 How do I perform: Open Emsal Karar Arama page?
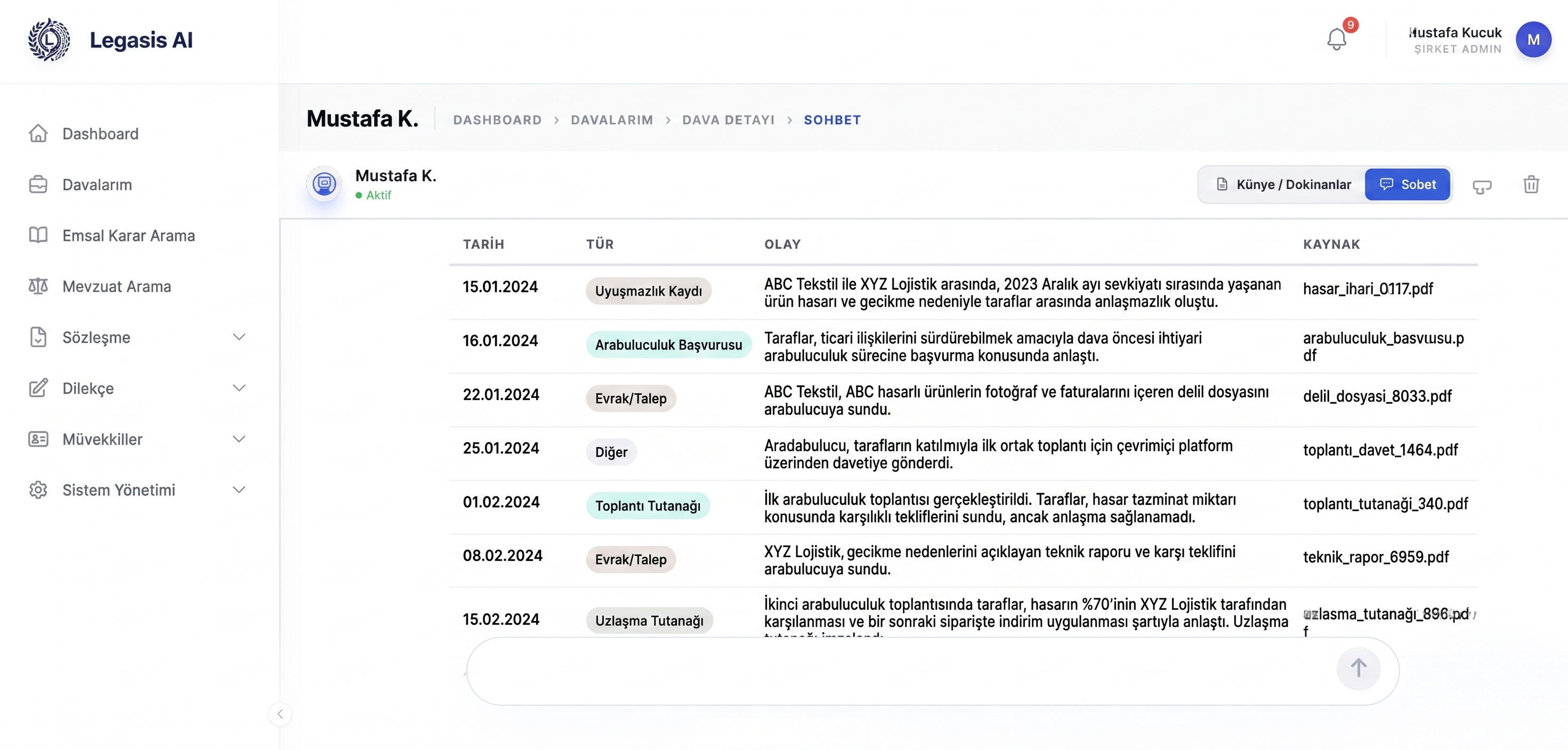(128, 235)
